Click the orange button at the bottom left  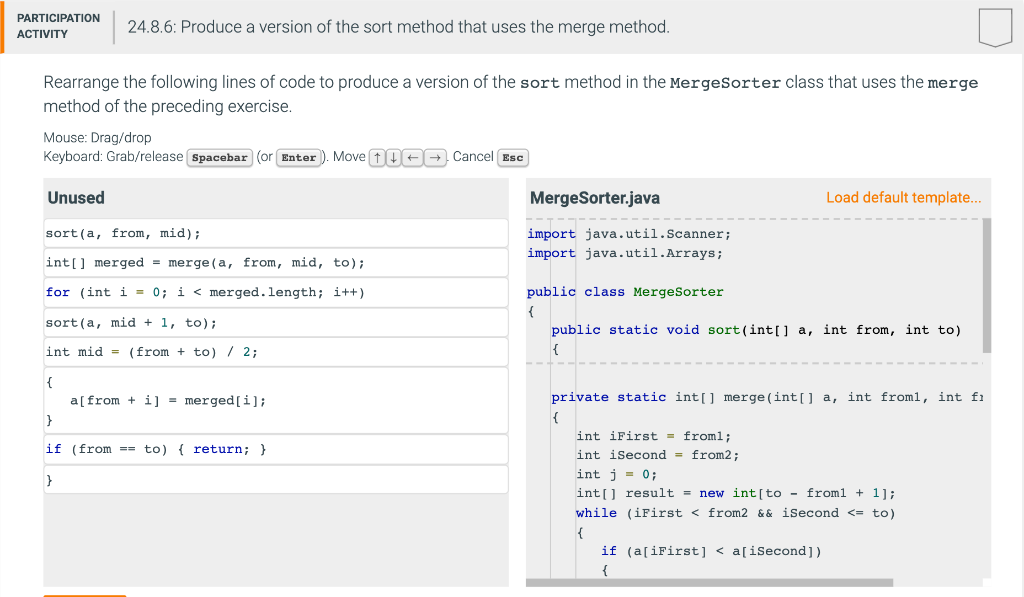pyautogui.click(x=84, y=594)
